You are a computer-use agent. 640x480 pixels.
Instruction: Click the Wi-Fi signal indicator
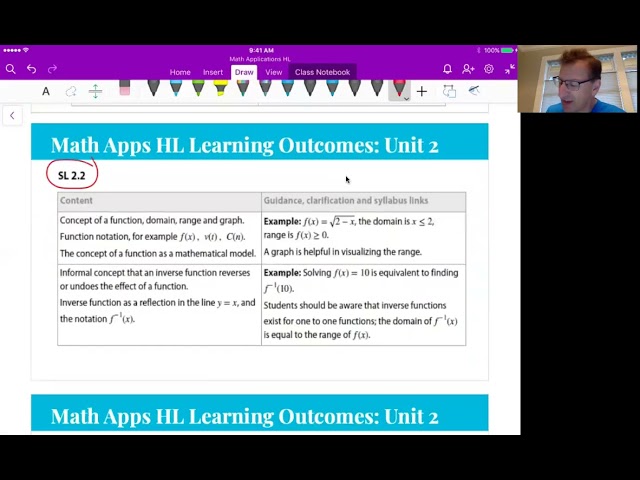pyautogui.click(x=26, y=50)
